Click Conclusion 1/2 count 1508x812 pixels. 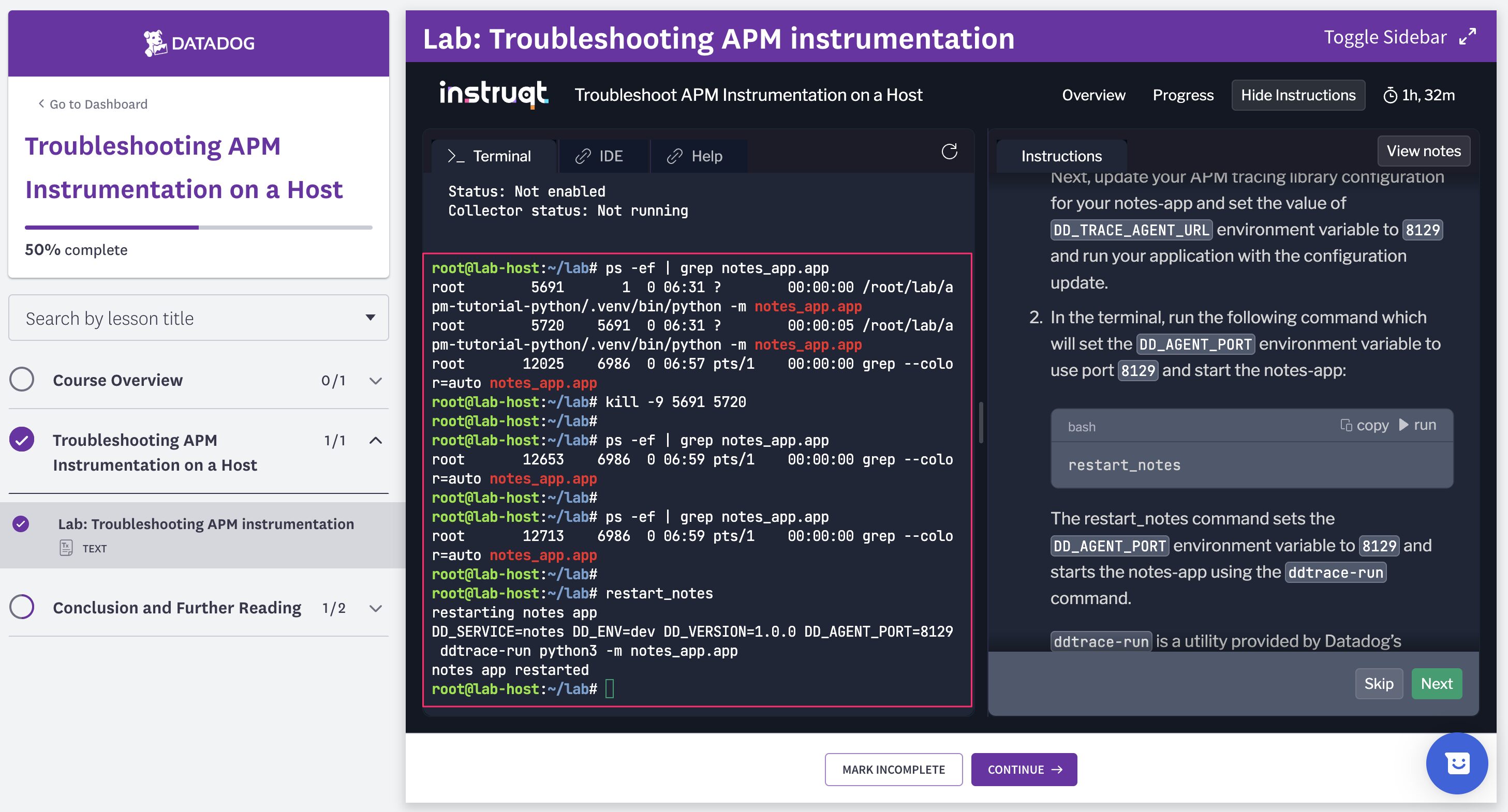pyautogui.click(x=334, y=608)
